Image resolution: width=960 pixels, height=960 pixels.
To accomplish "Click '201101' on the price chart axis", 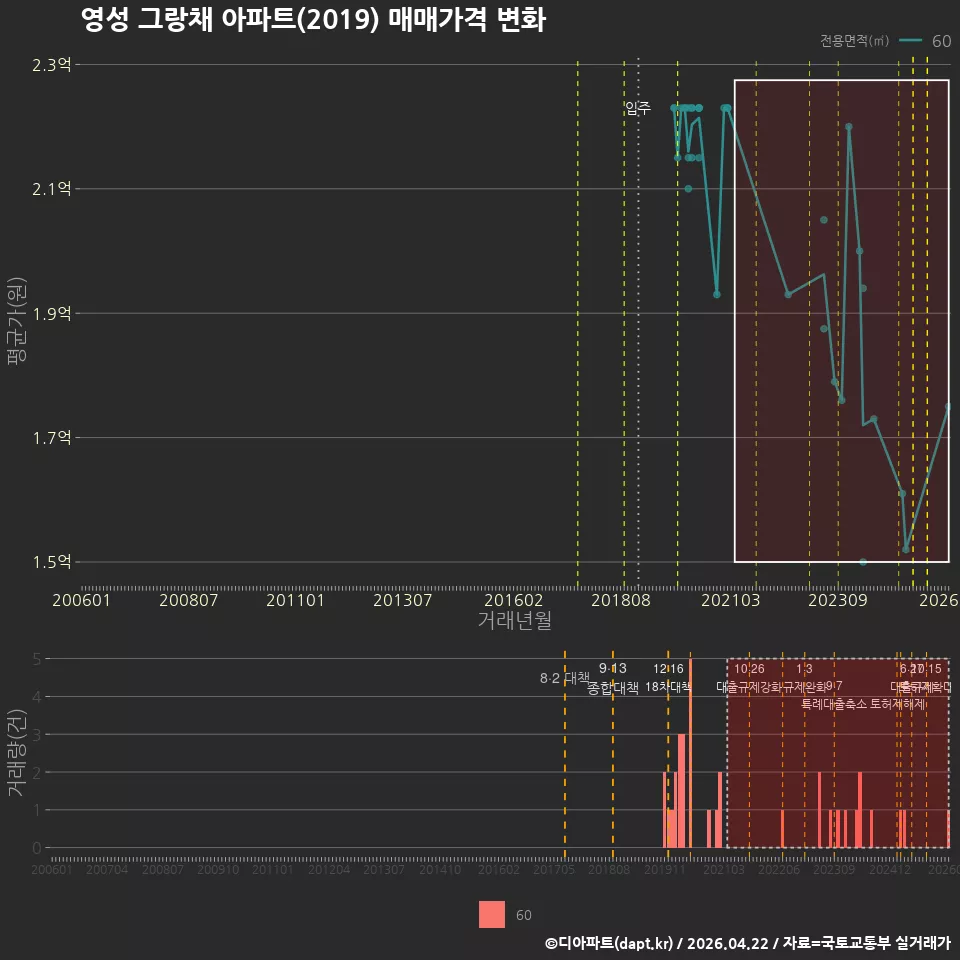I will (x=295, y=600).
